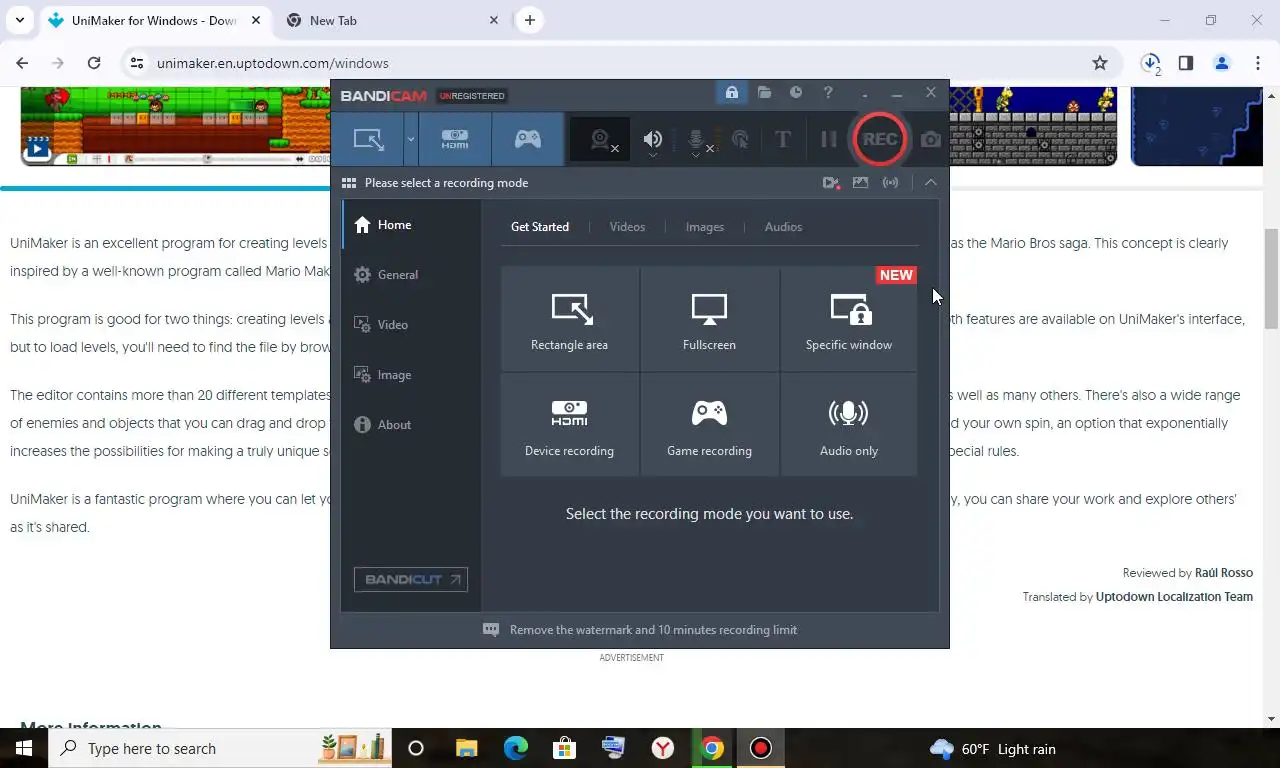This screenshot has height=768, width=1280.
Task: Click the broadcast signal icon in status row
Action: coord(890,183)
